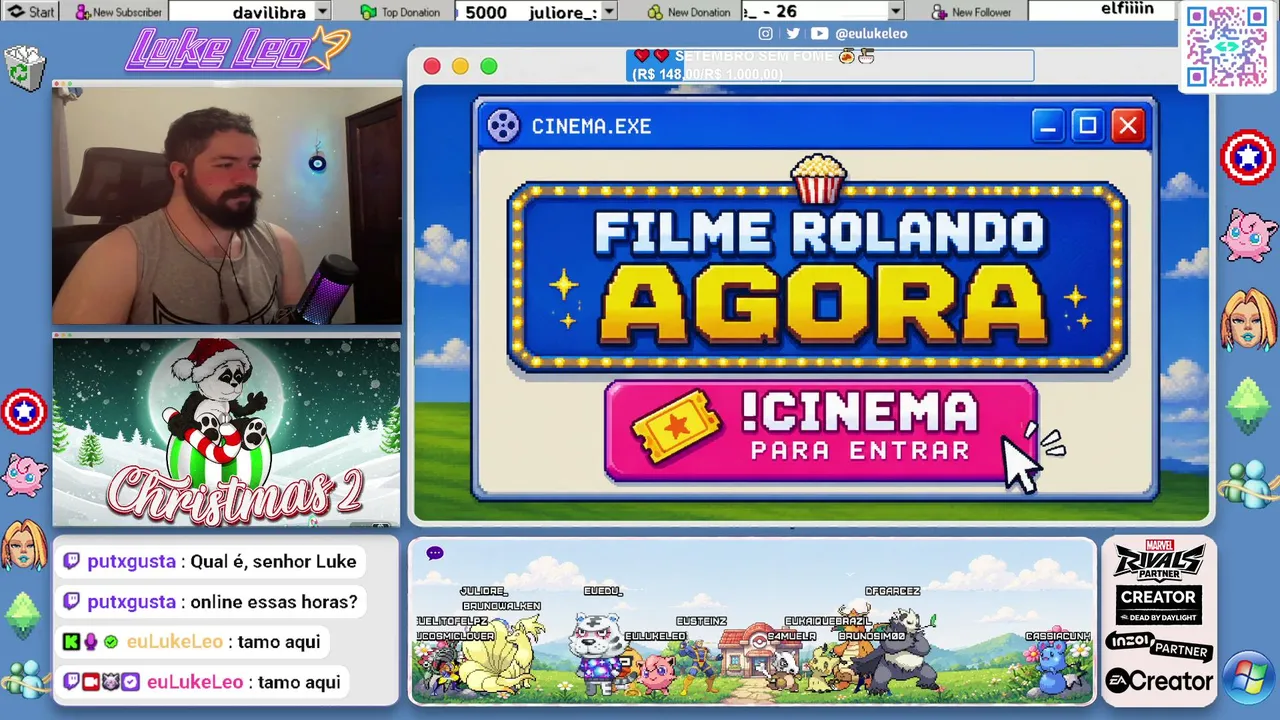Click the Jigglypuff icon on left sidebar
This screenshot has height=720, width=1280.
[24, 475]
